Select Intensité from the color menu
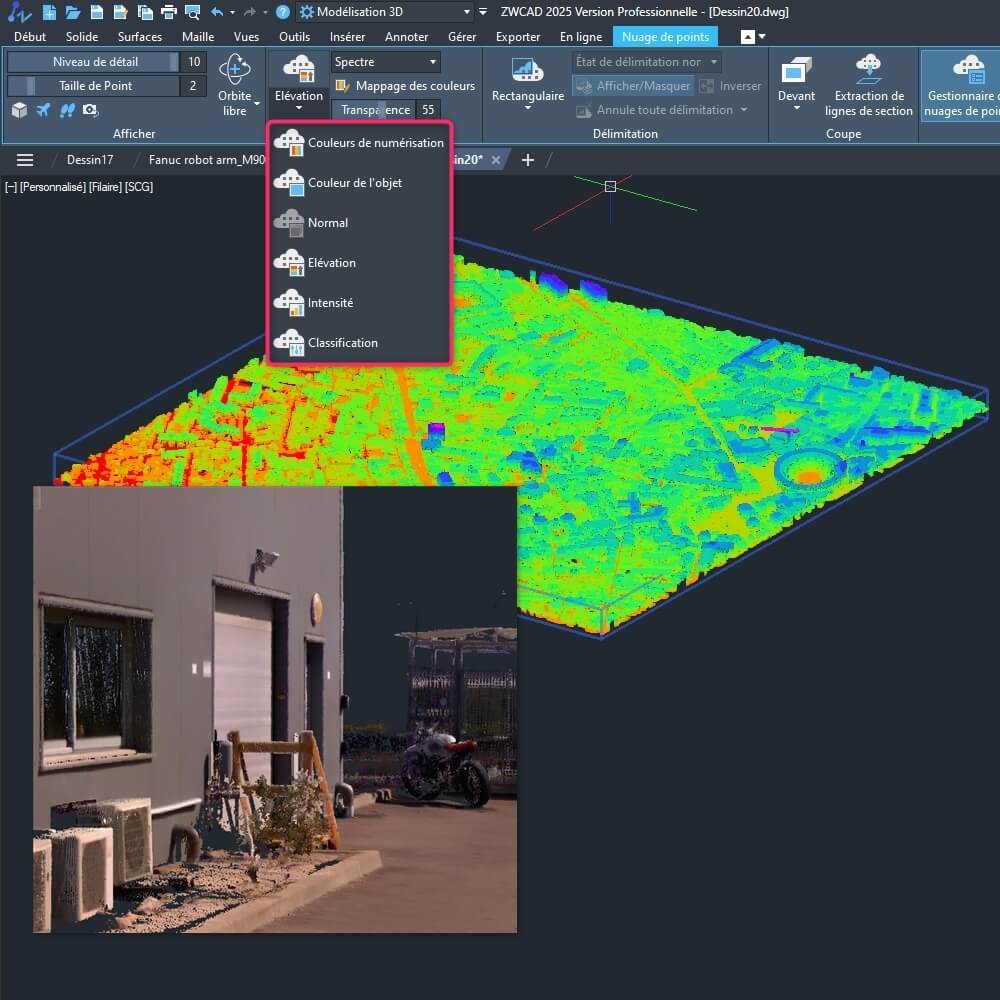The image size is (1000, 1000). (x=330, y=303)
